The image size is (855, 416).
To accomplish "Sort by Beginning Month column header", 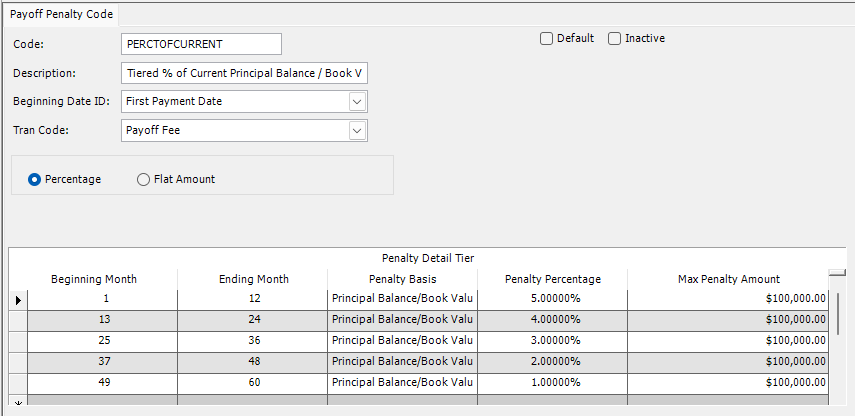I will pyautogui.click(x=94, y=279).
